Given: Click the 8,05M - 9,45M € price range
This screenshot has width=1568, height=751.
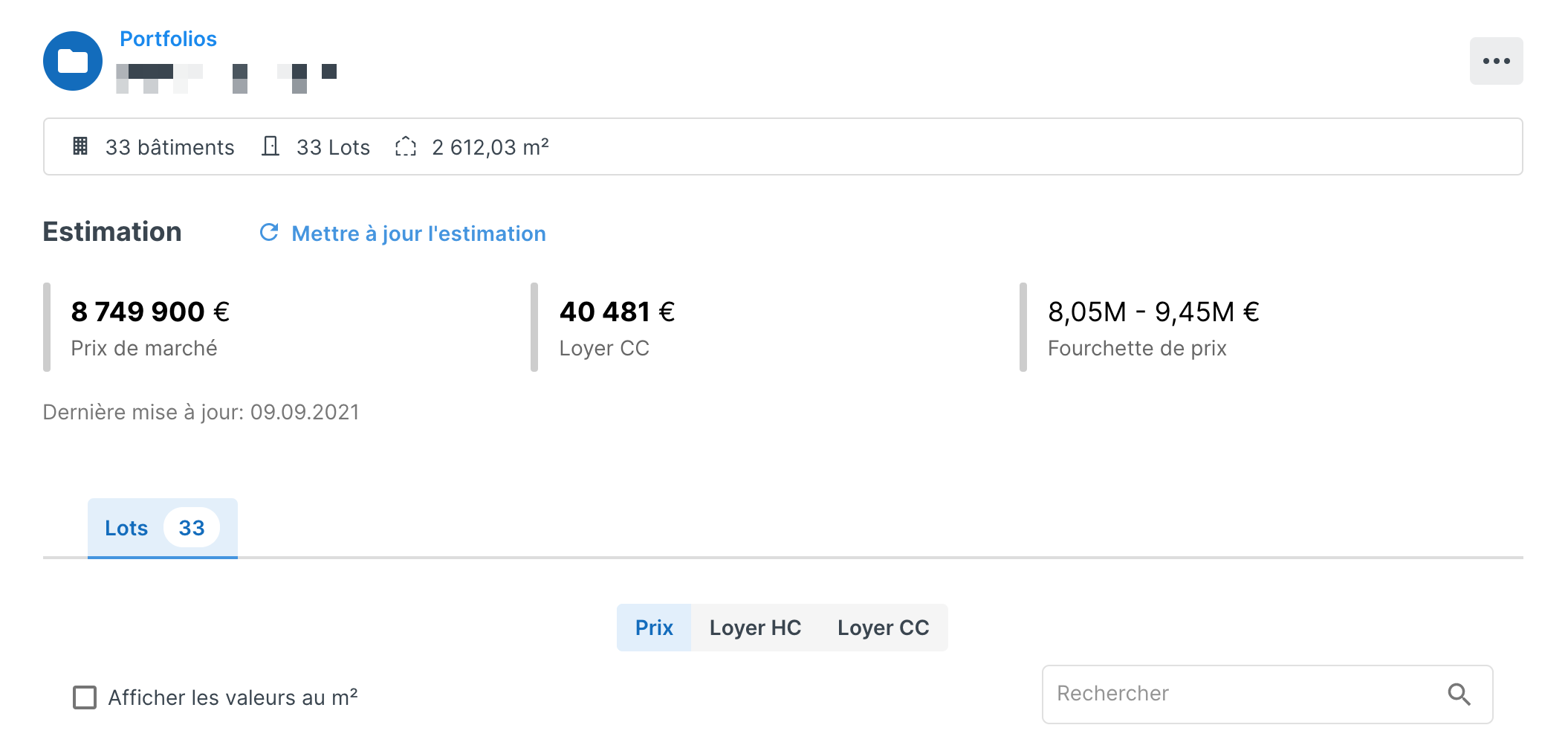Looking at the screenshot, I should click(1153, 312).
